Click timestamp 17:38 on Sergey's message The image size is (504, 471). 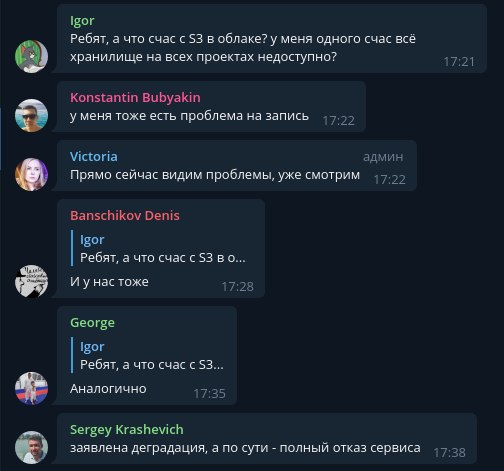[449, 452]
